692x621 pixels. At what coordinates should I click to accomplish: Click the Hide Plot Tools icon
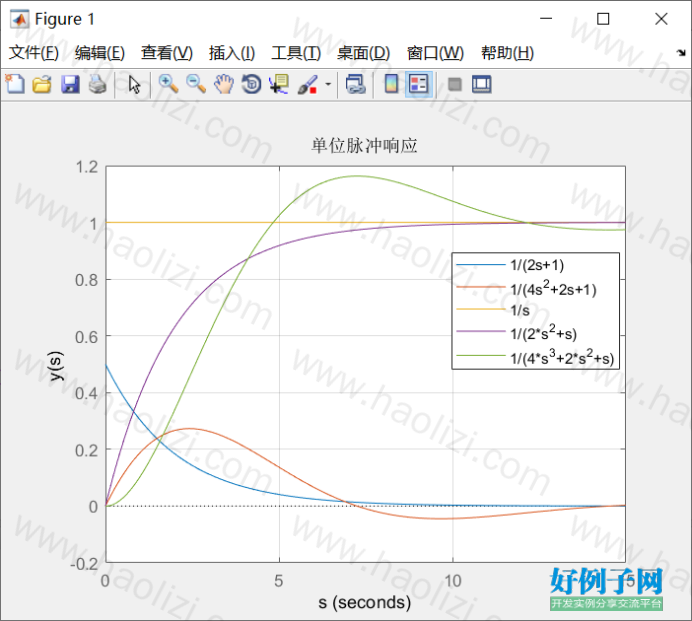[x=455, y=84]
